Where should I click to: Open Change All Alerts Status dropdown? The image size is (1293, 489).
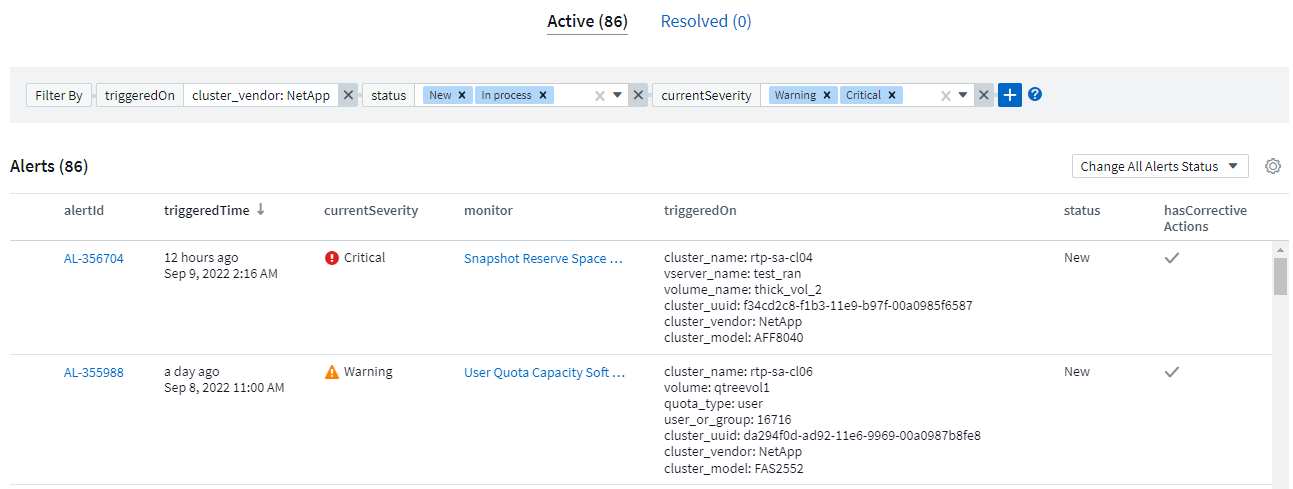tap(1159, 166)
